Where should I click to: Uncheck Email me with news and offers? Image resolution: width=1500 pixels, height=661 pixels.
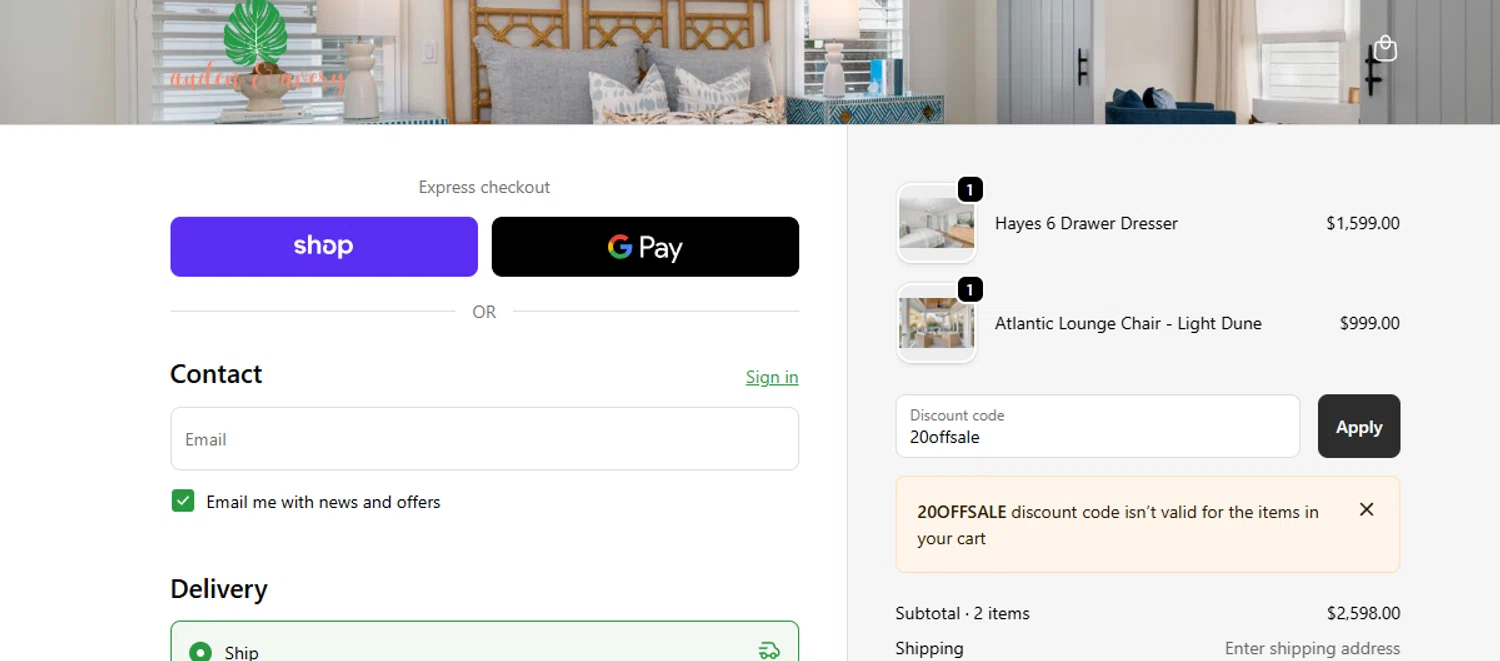point(183,501)
